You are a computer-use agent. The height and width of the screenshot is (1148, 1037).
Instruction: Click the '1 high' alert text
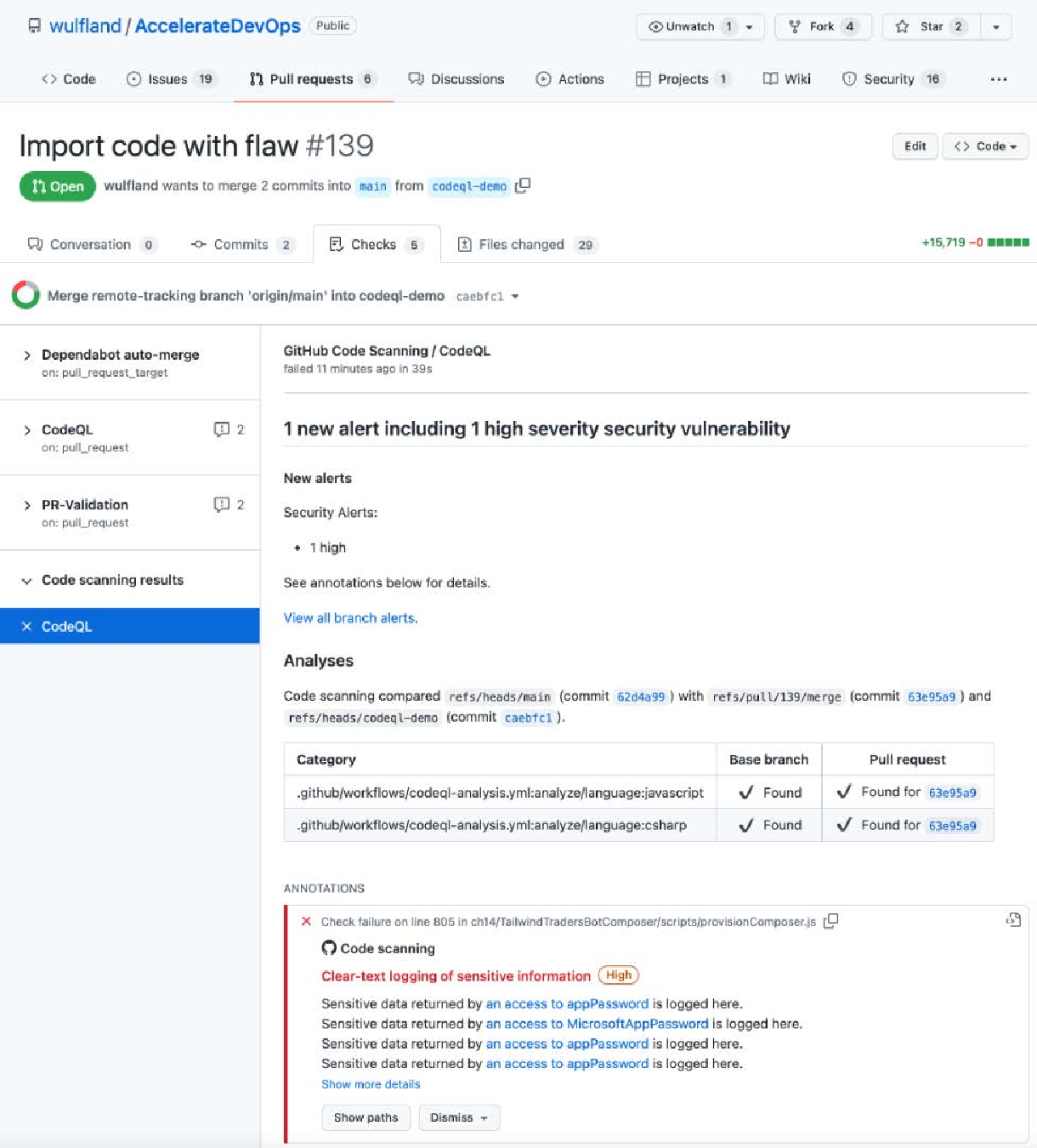(327, 548)
